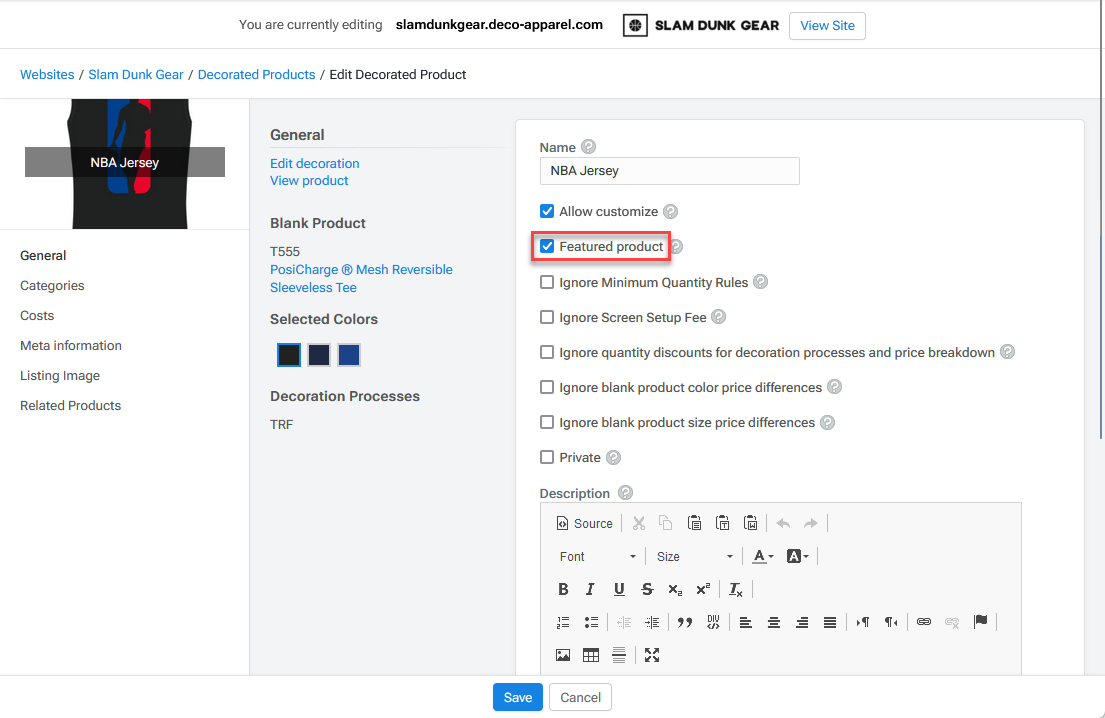
Task: Insert a numbered list
Action: click(x=563, y=622)
